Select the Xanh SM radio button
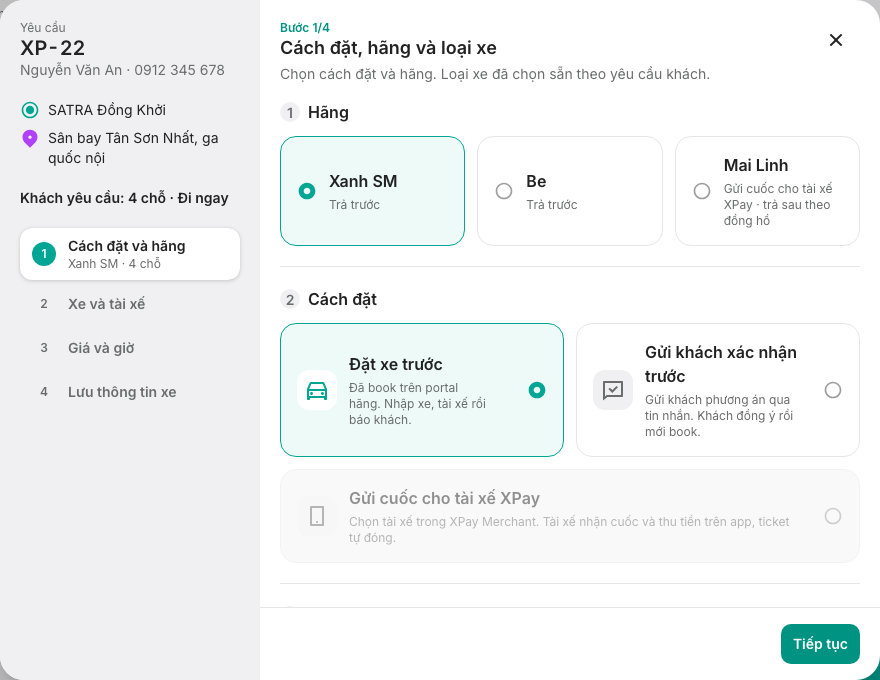The width and height of the screenshot is (880, 680). click(x=307, y=191)
